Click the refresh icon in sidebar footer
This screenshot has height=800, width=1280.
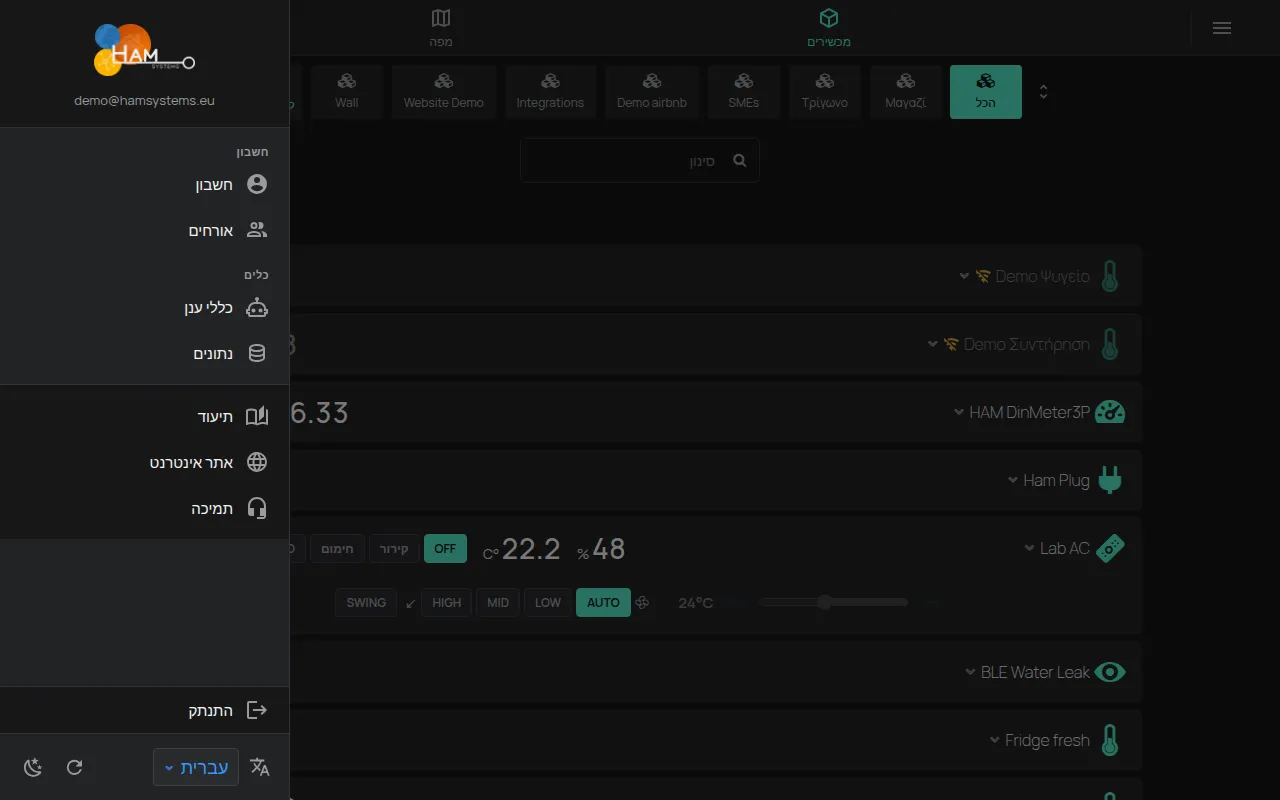74,767
